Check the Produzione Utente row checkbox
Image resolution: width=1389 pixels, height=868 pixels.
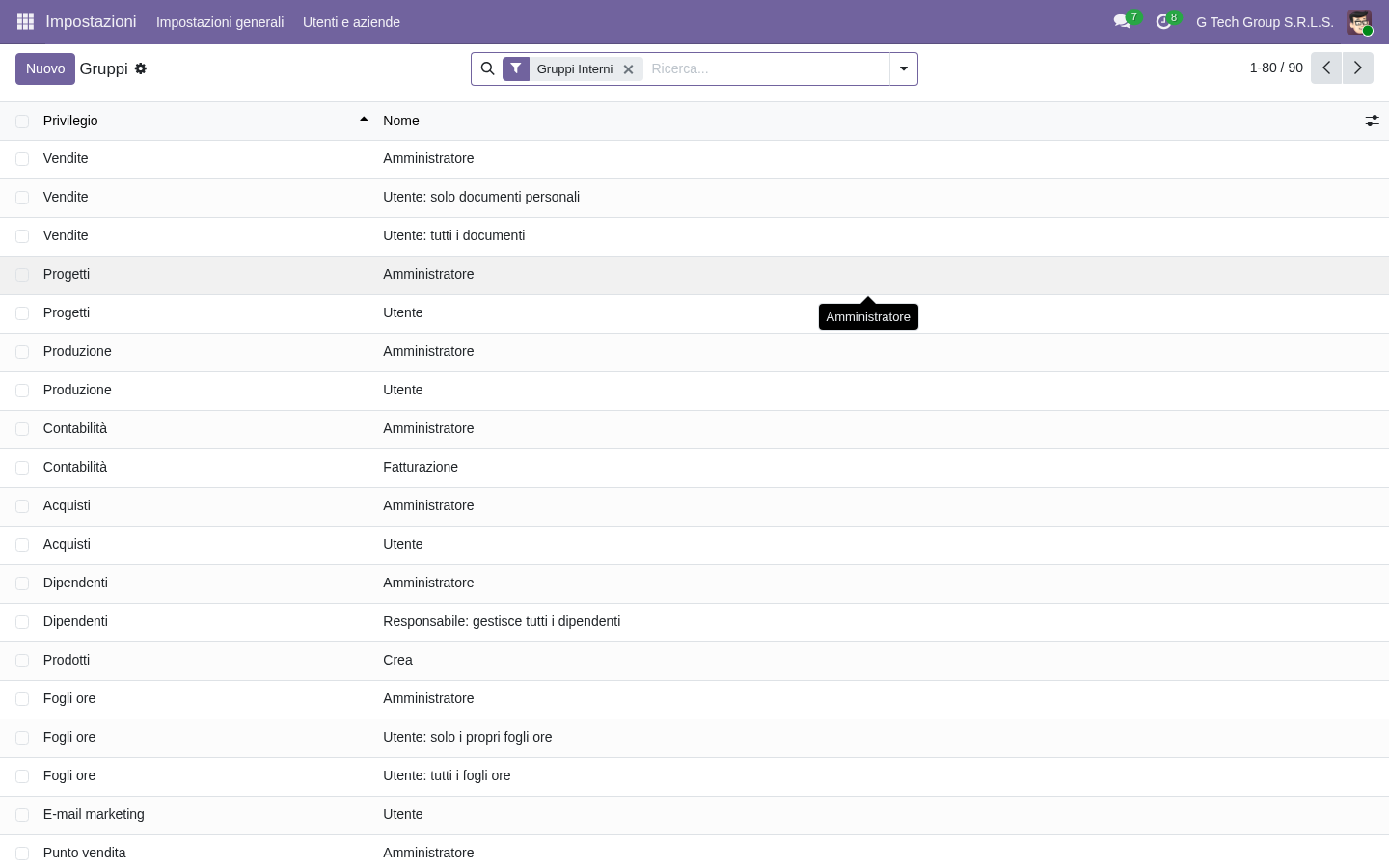click(x=22, y=391)
